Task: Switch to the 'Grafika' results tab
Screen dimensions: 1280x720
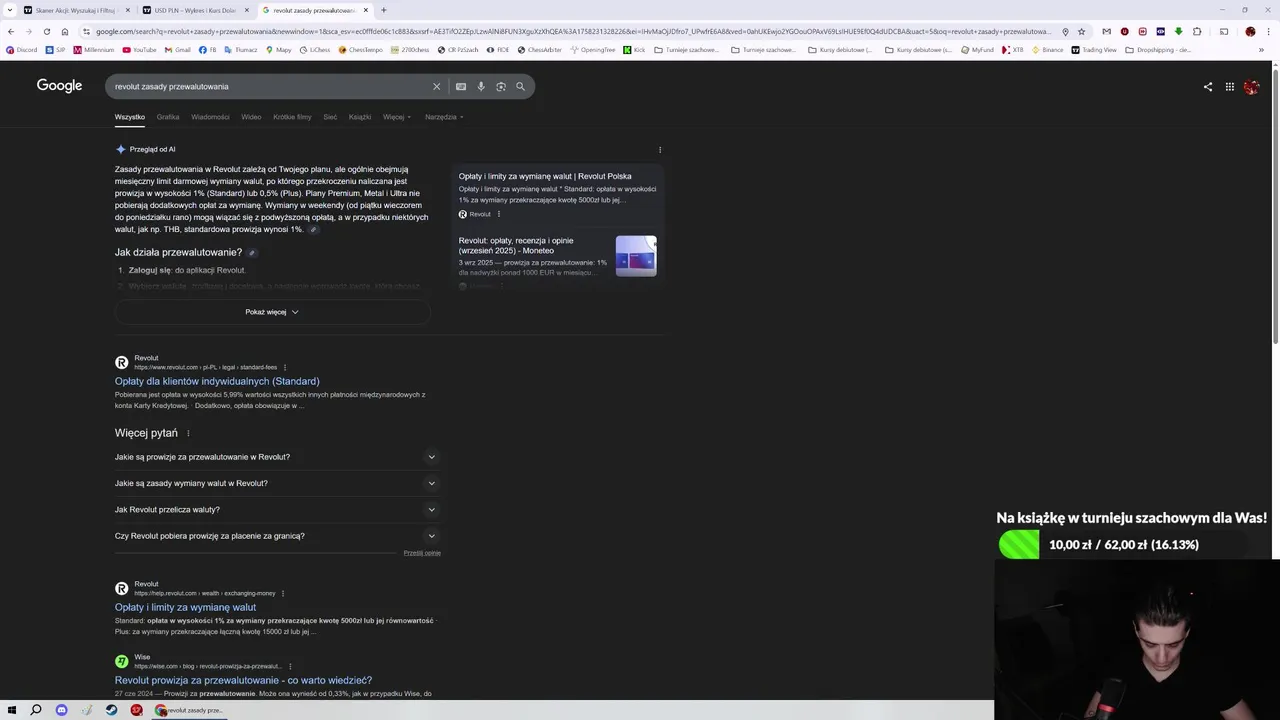Action: point(168,117)
